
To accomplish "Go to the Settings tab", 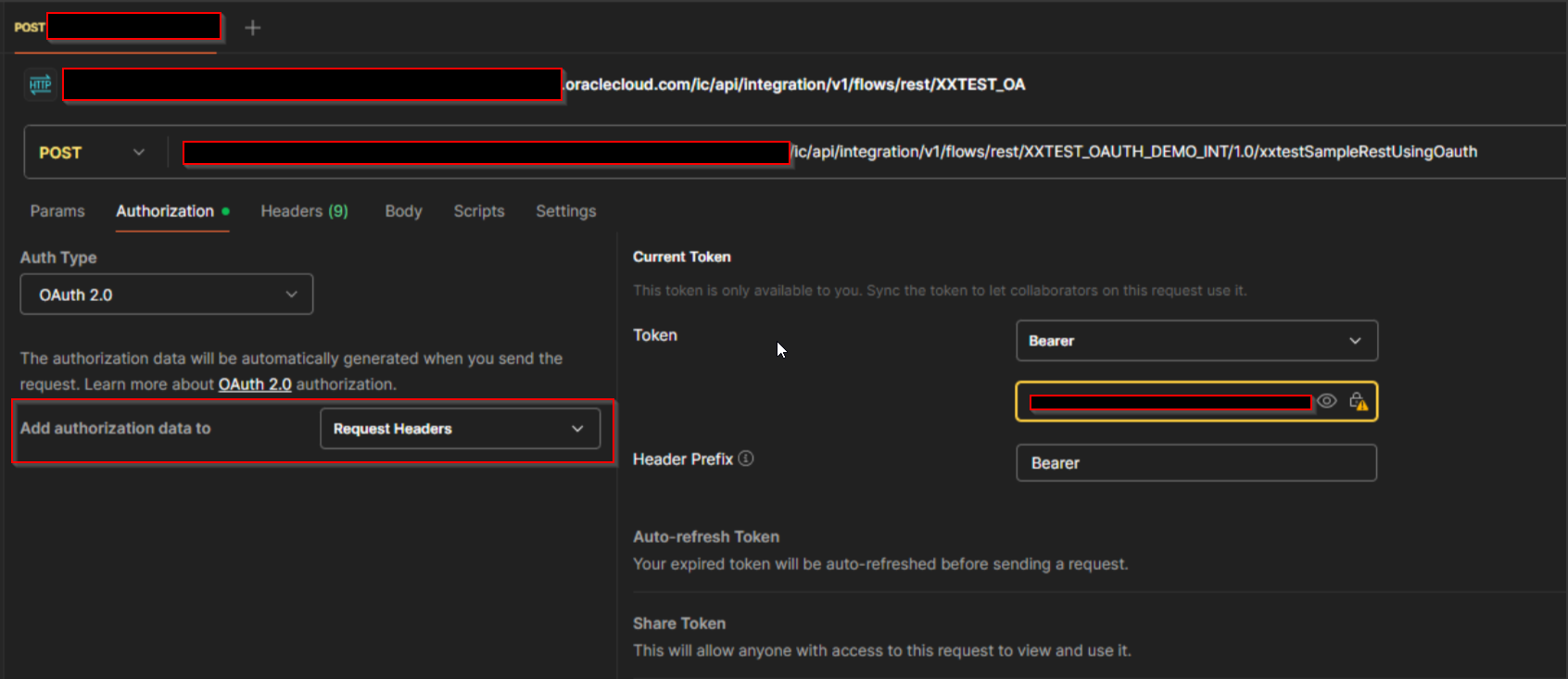I will click(566, 211).
